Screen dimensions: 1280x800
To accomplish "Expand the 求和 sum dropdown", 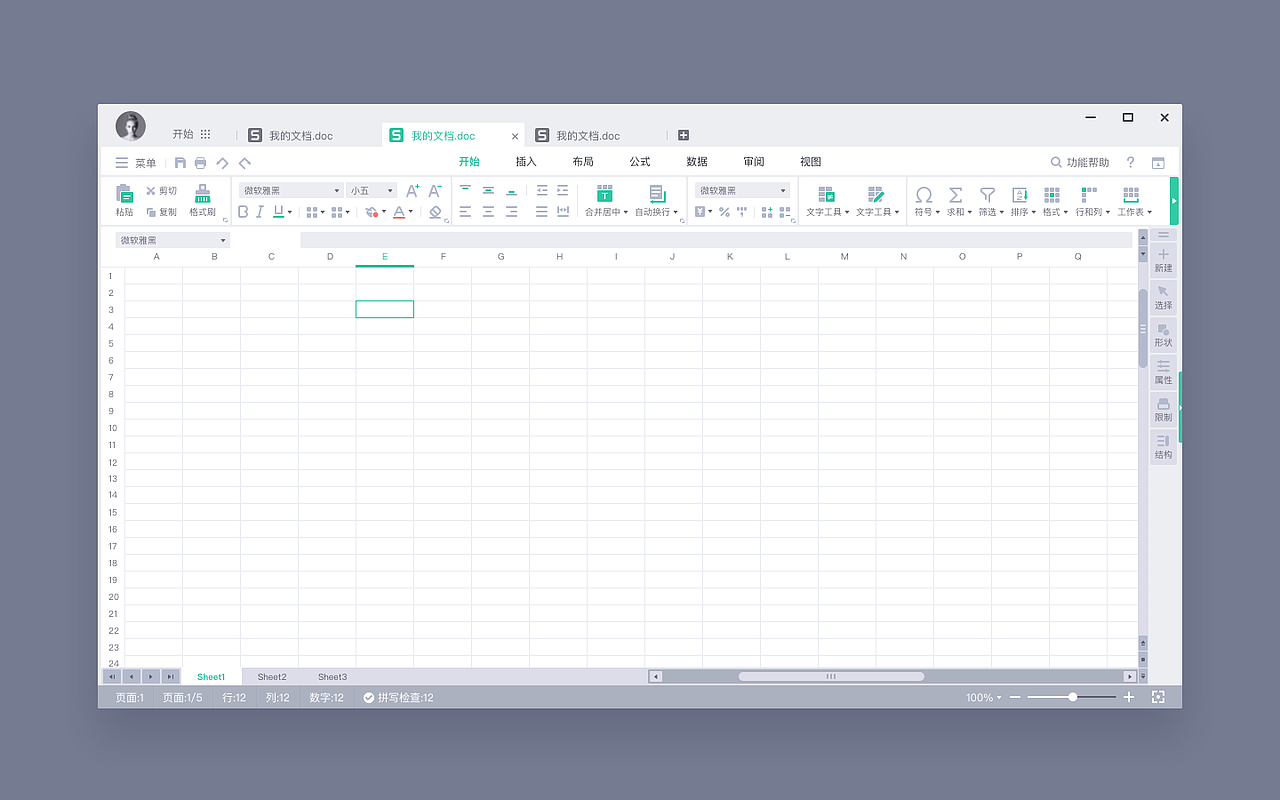I will pos(970,212).
